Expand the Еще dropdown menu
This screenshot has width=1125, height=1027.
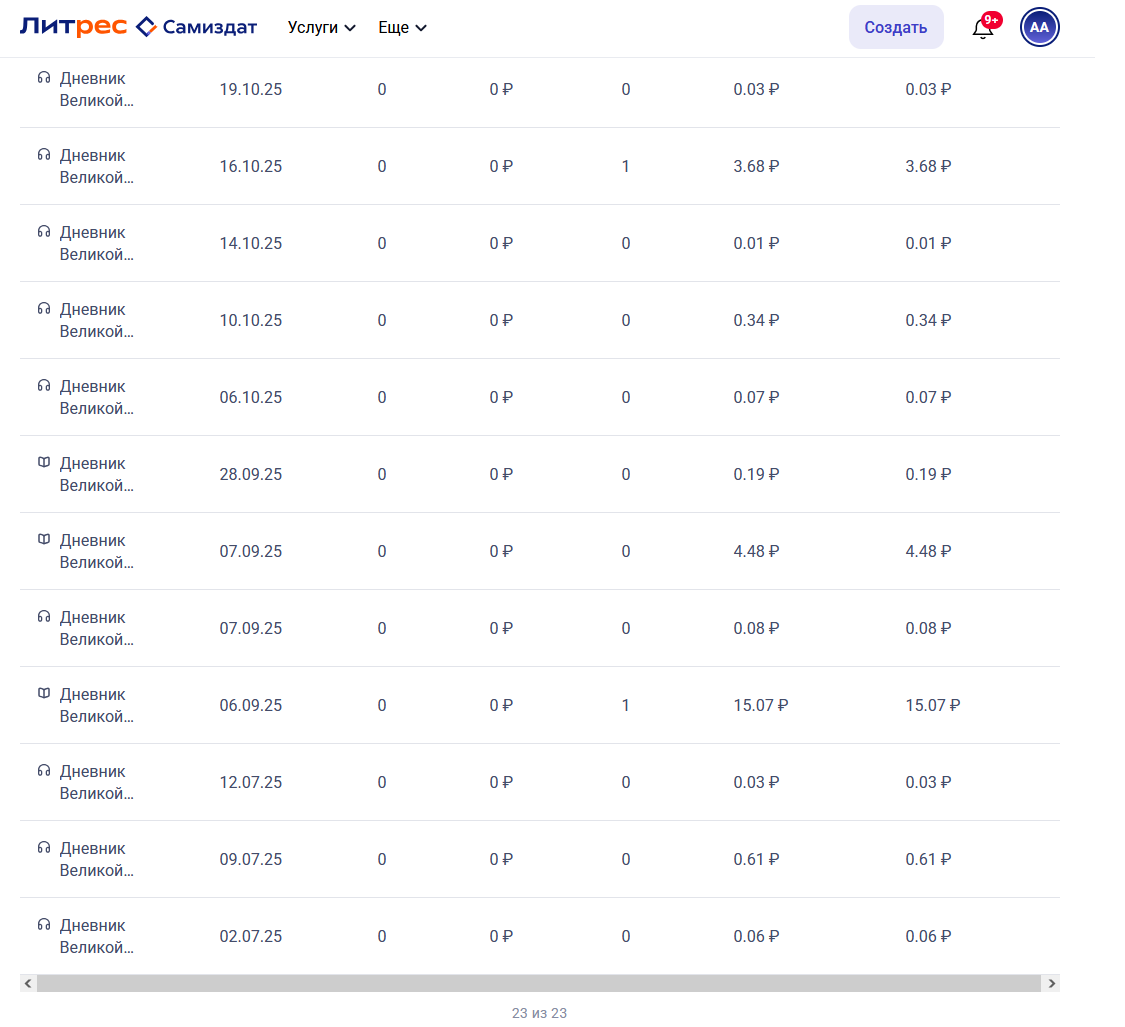[402, 28]
